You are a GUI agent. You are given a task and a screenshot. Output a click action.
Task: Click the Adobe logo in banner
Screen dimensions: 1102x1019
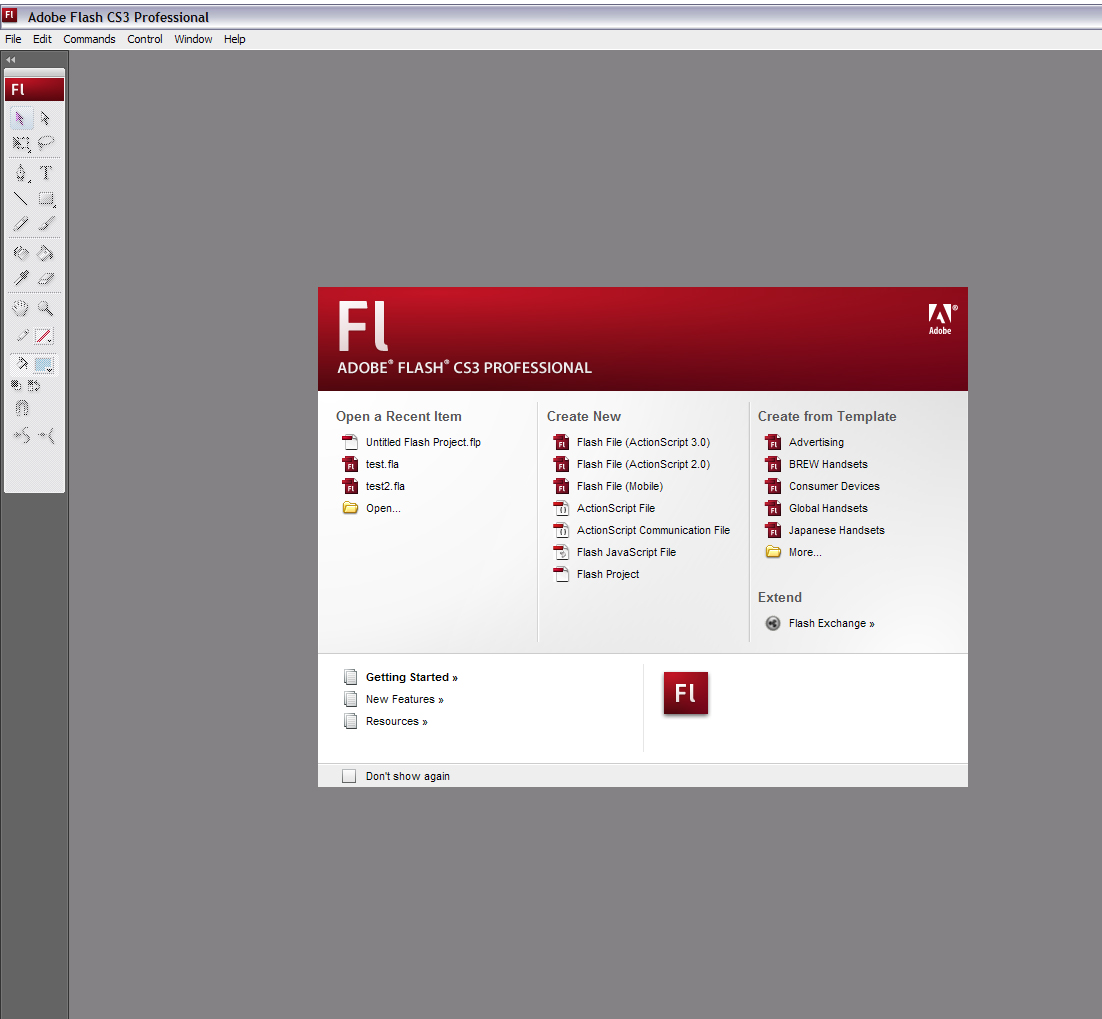point(940,319)
